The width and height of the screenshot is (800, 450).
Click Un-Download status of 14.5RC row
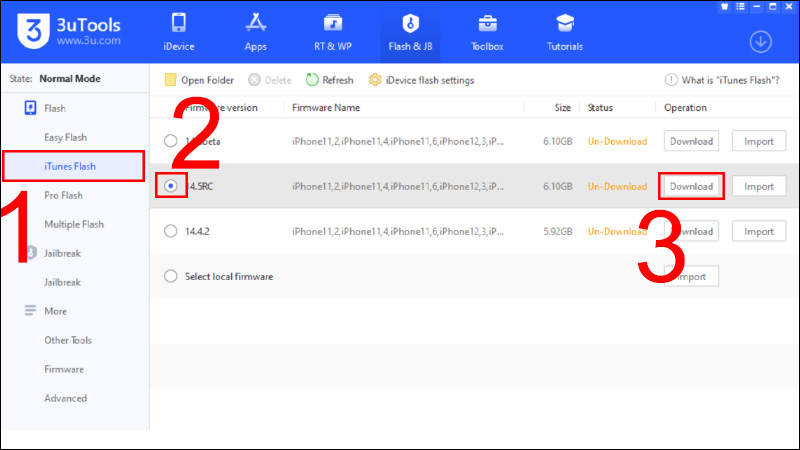617,186
